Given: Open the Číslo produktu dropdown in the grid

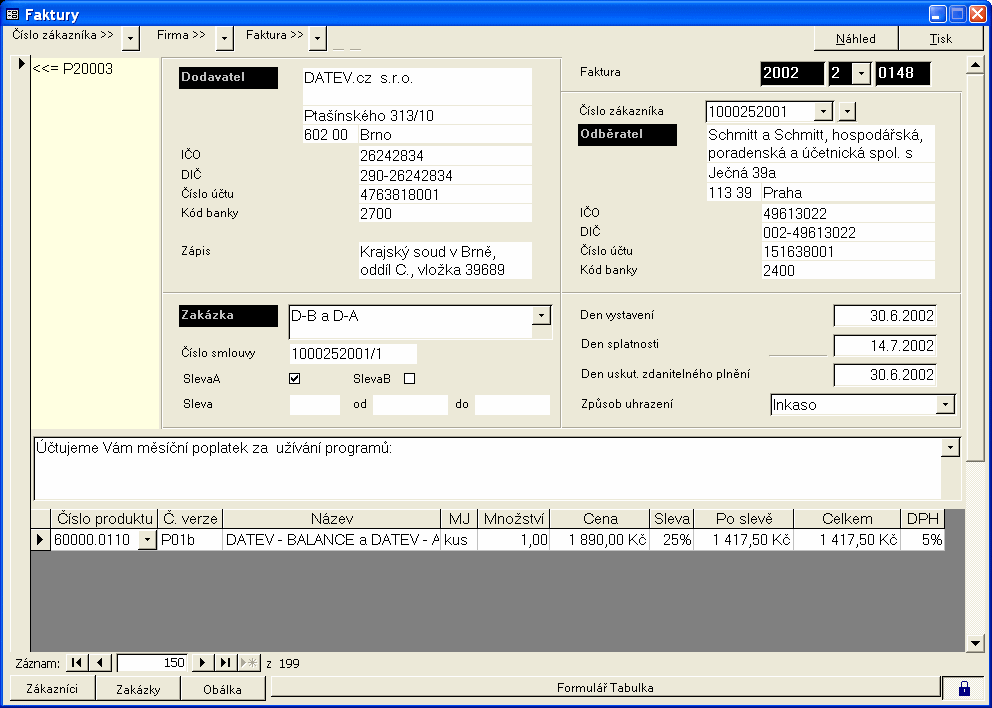Looking at the screenshot, I should (x=147, y=540).
